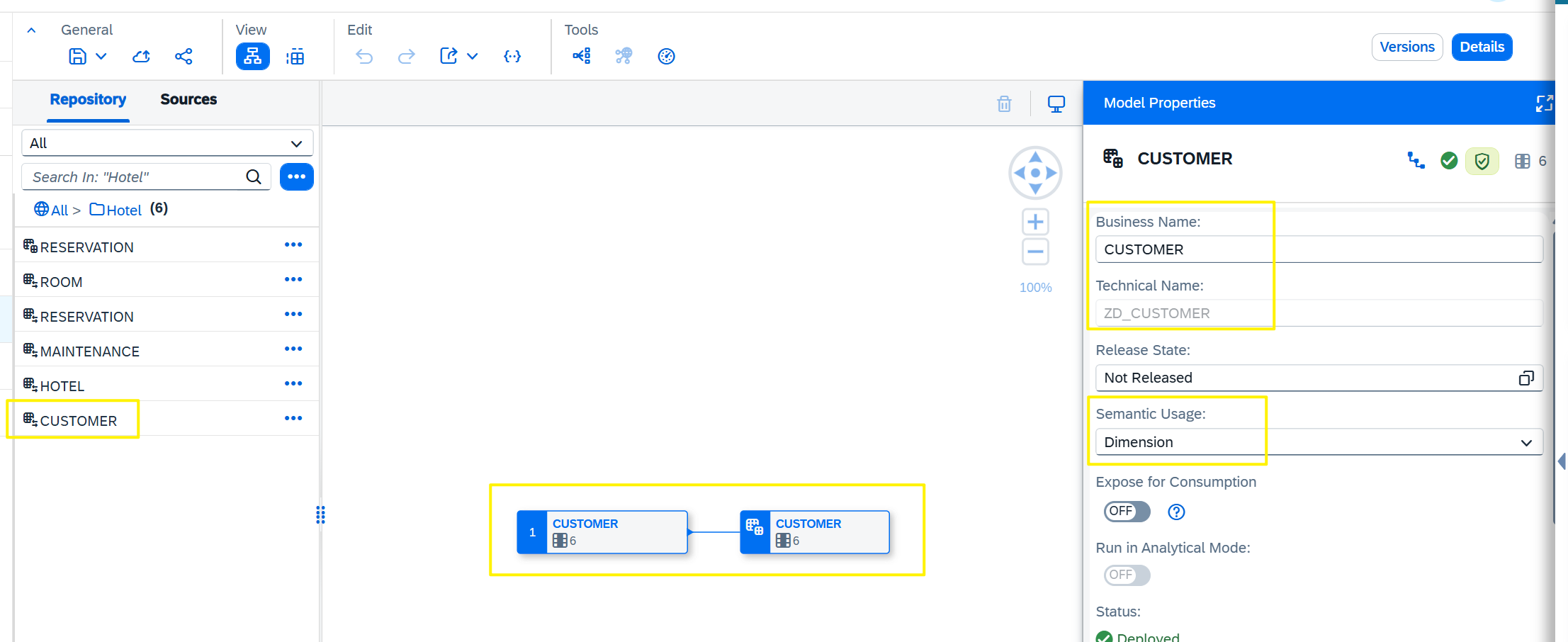Open more options for MAINTENANCE
Screen dimensions: 1568x642
(x=293, y=349)
